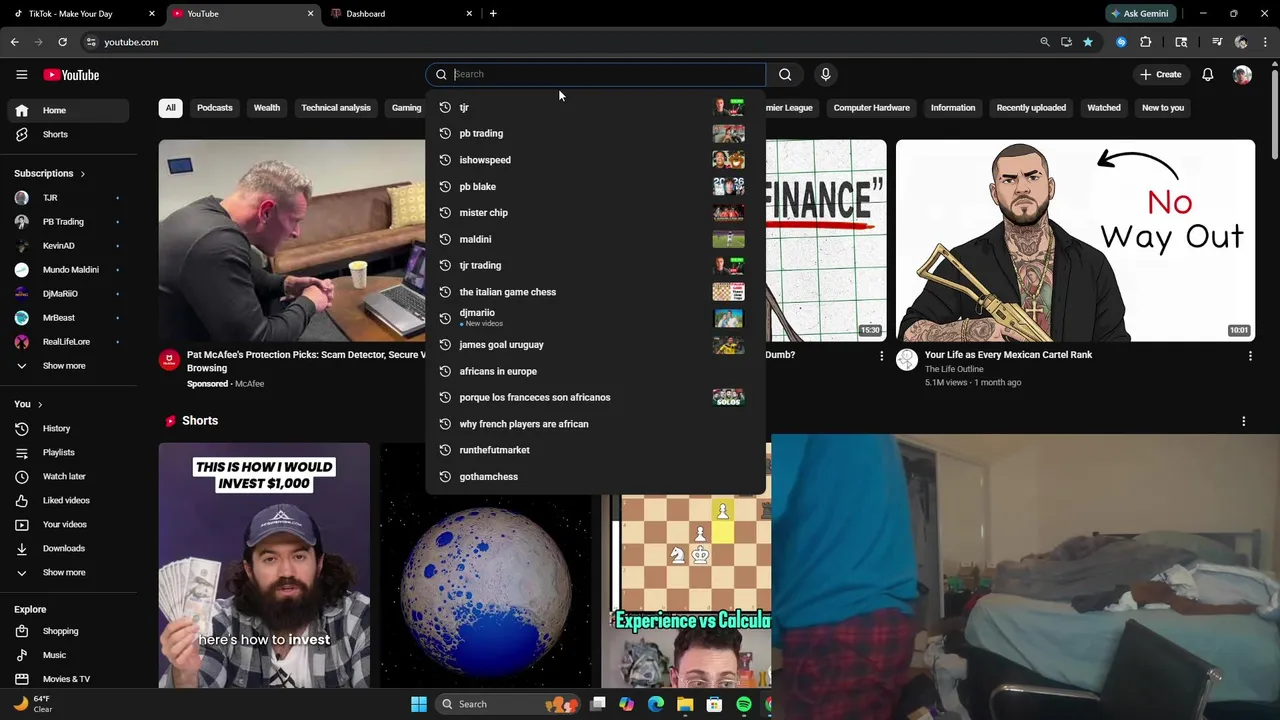This screenshot has width=1280, height=720.
Task: Click Ask Gemini button
Action: (1140, 14)
